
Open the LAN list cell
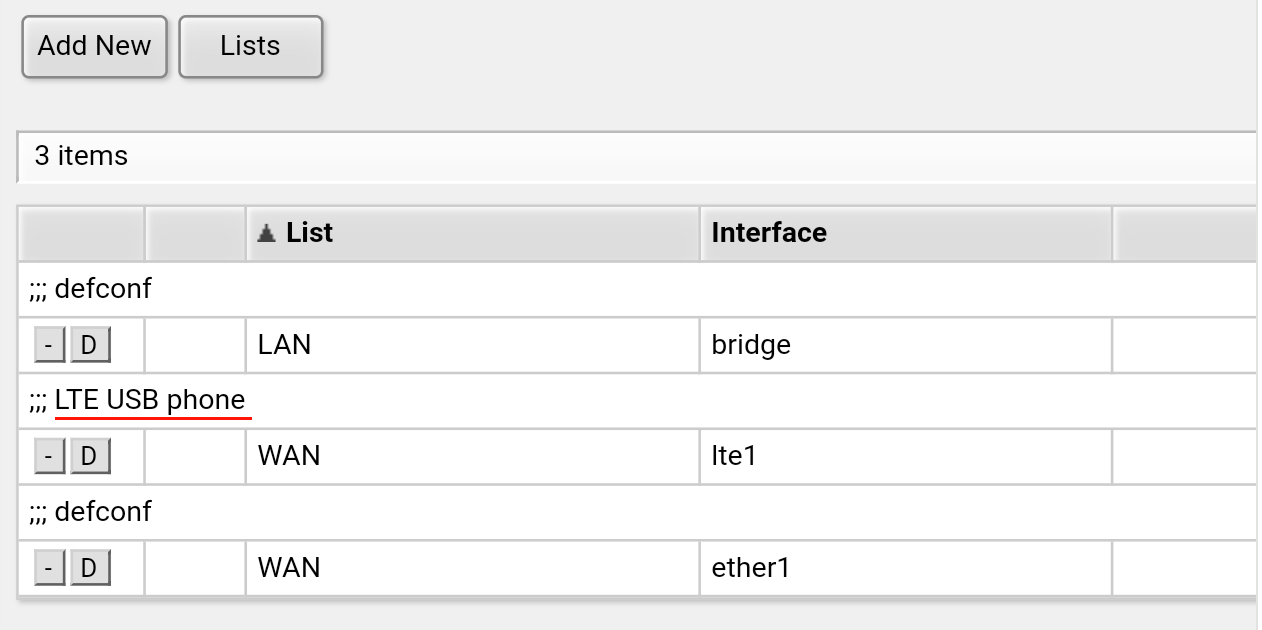coord(284,345)
